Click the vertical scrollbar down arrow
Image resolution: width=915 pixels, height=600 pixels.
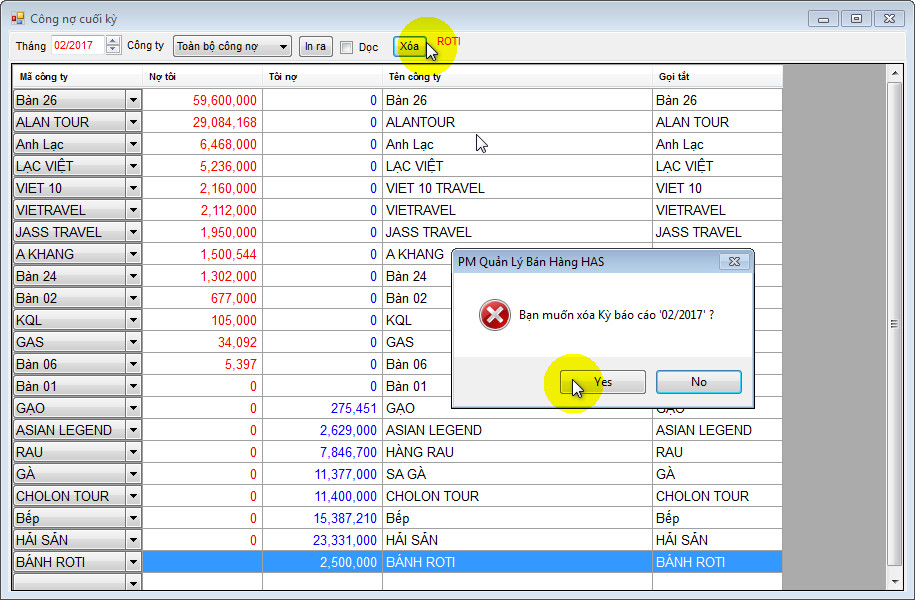[895, 582]
